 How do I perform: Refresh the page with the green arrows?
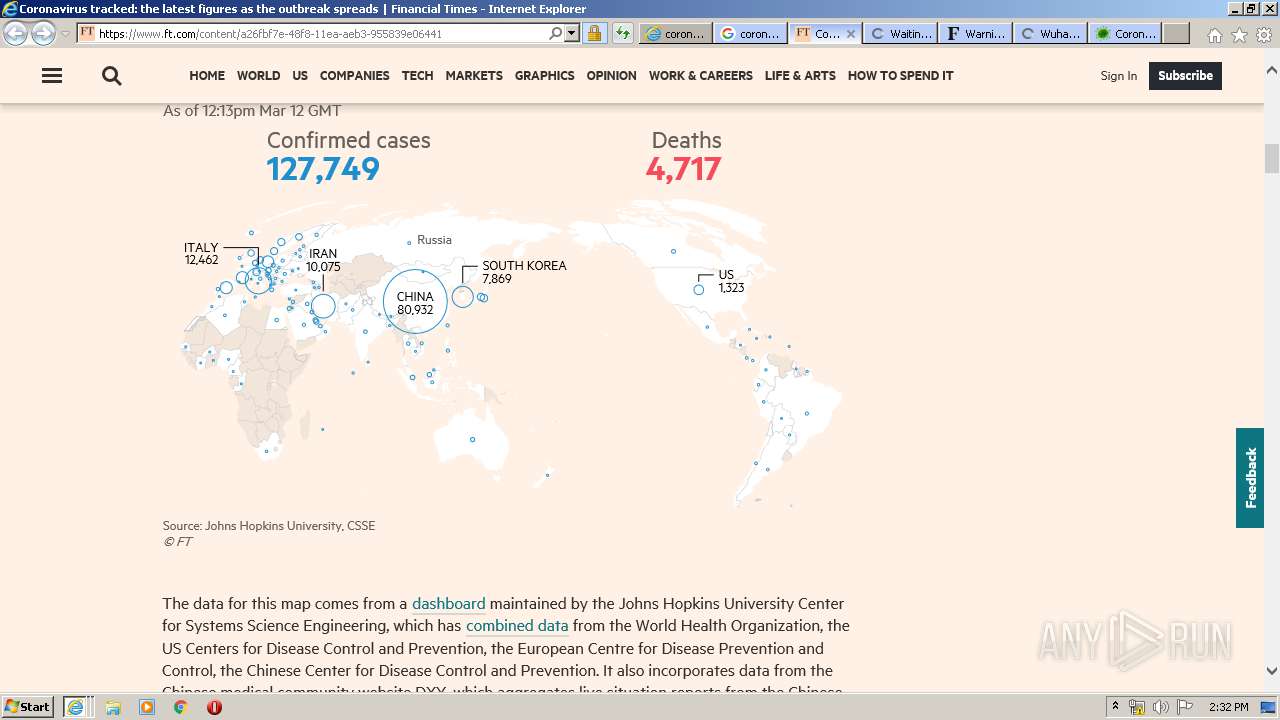[x=622, y=33]
